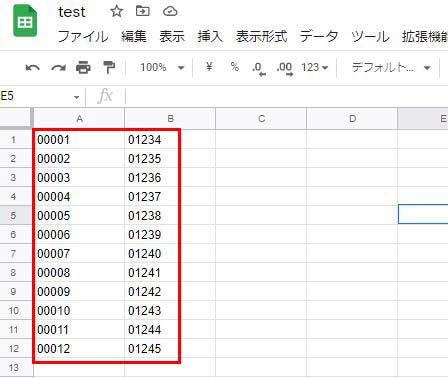Click cell A1 containing 00001
Image resolution: width=448 pixels, height=378 pixels.
79,139
